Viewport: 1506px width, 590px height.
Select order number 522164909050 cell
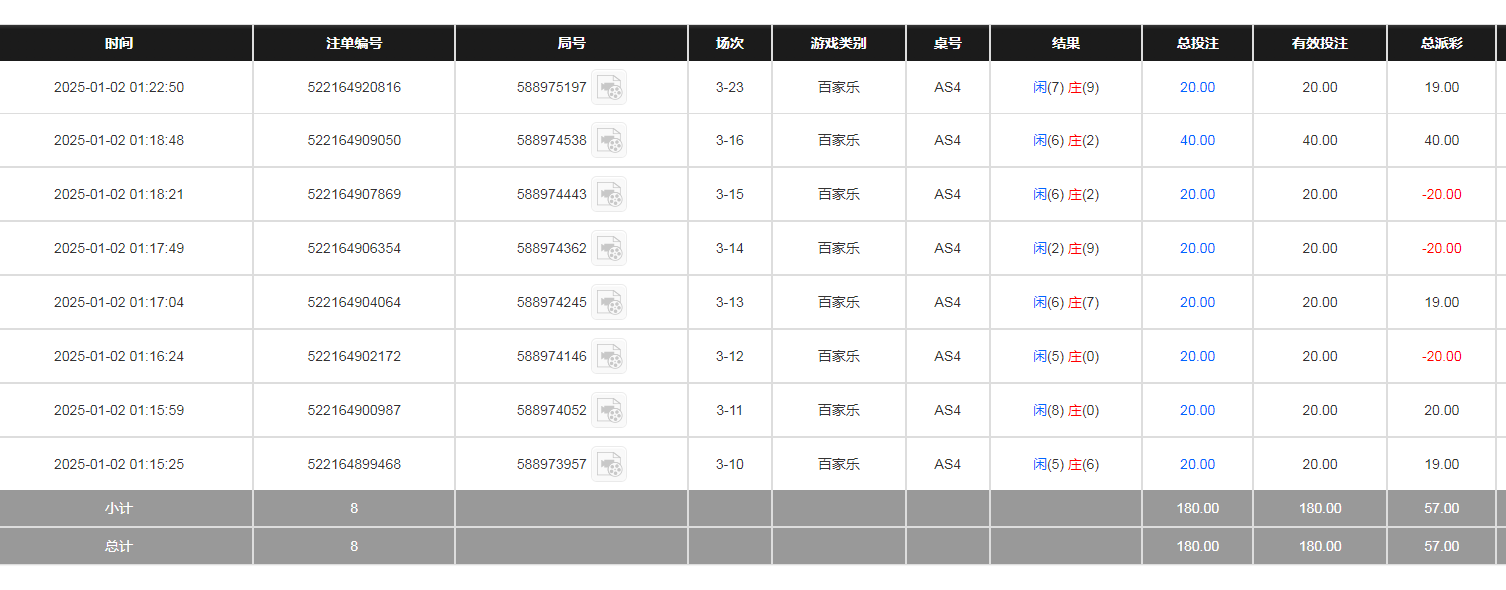click(354, 141)
